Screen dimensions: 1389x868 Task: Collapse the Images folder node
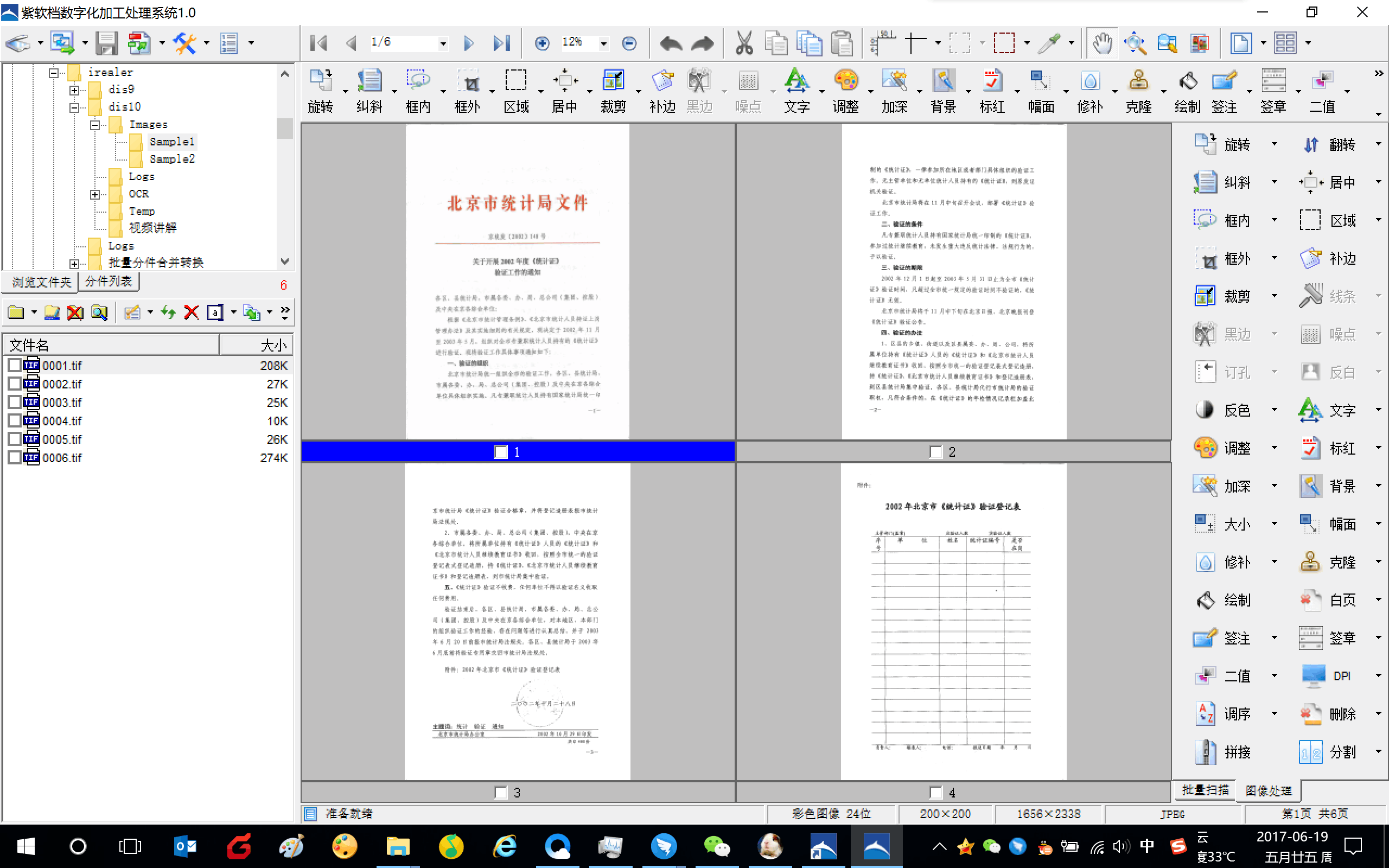(x=95, y=125)
